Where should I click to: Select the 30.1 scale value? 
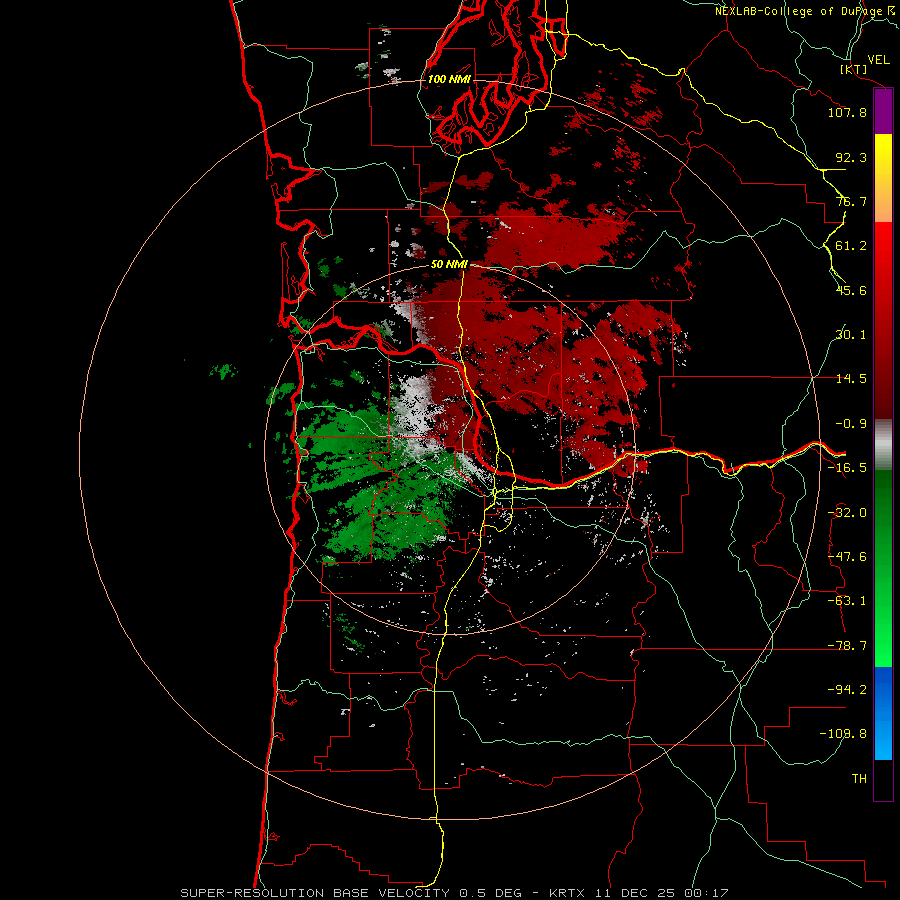click(851, 335)
